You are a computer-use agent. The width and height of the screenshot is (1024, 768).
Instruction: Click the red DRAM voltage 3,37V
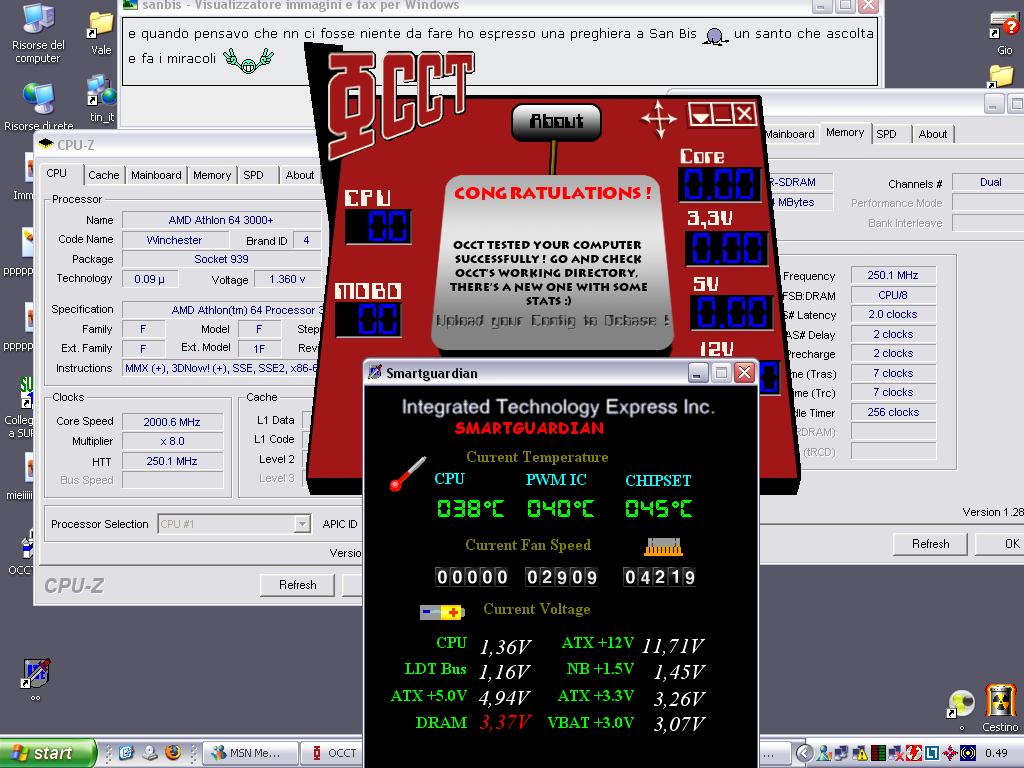point(505,722)
